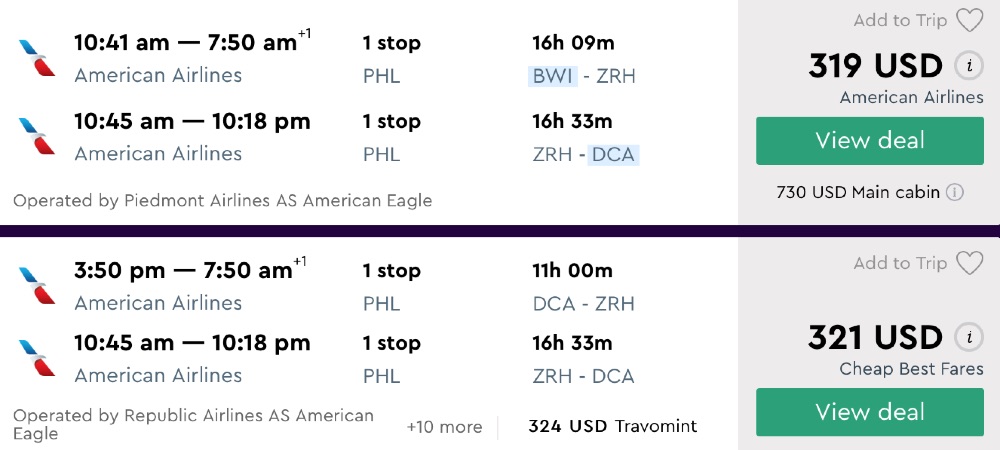Expand the +10 more booking options
The height and width of the screenshot is (450, 1000).
pos(444,427)
